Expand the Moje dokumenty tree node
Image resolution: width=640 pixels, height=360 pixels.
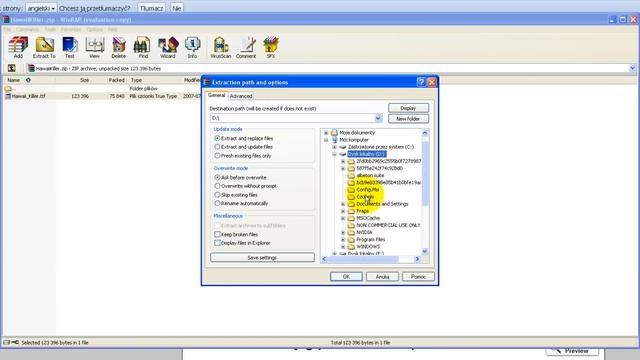coord(326,133)
